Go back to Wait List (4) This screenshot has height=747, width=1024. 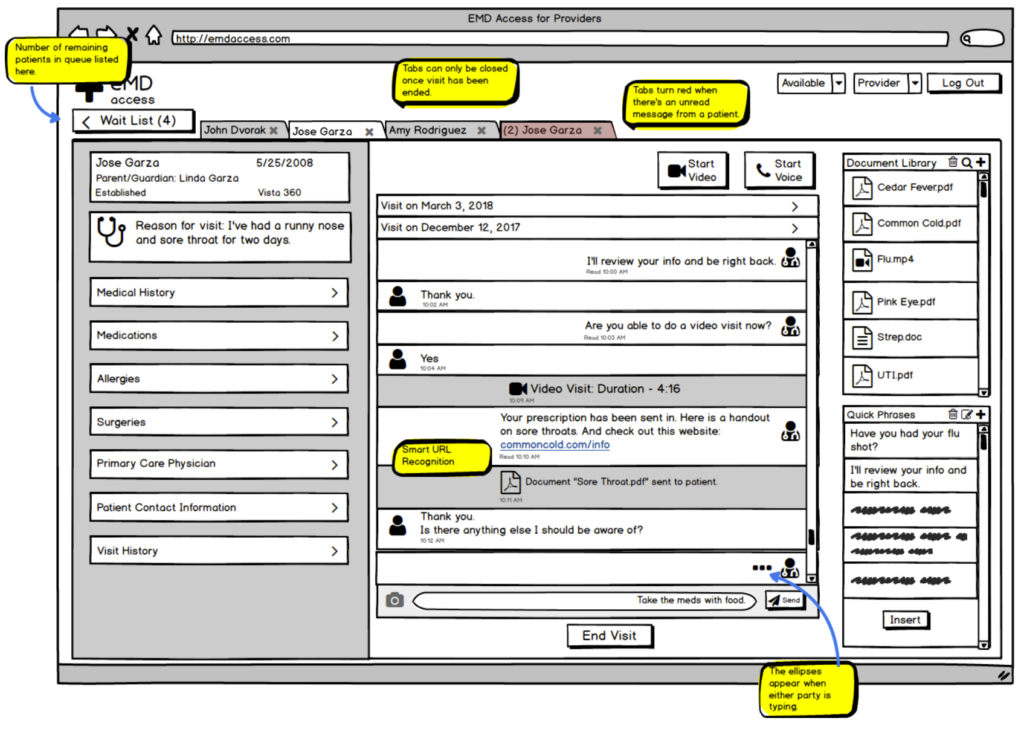[x=133, y=121]
